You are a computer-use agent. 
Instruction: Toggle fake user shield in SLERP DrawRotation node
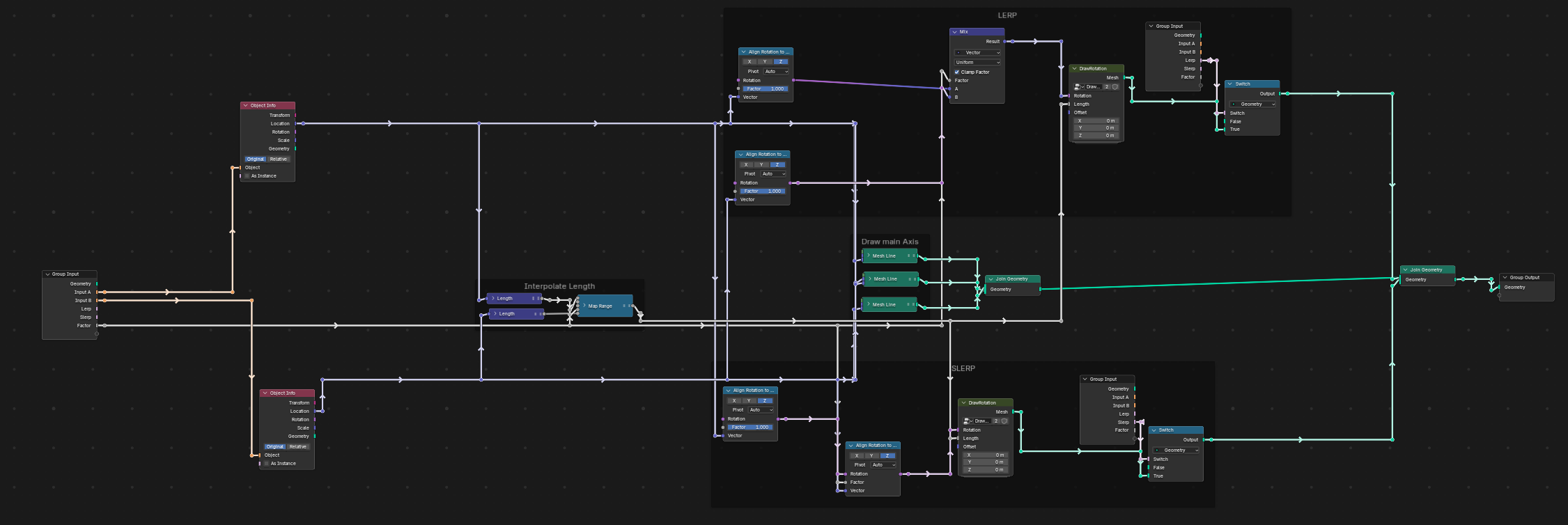1004,421
